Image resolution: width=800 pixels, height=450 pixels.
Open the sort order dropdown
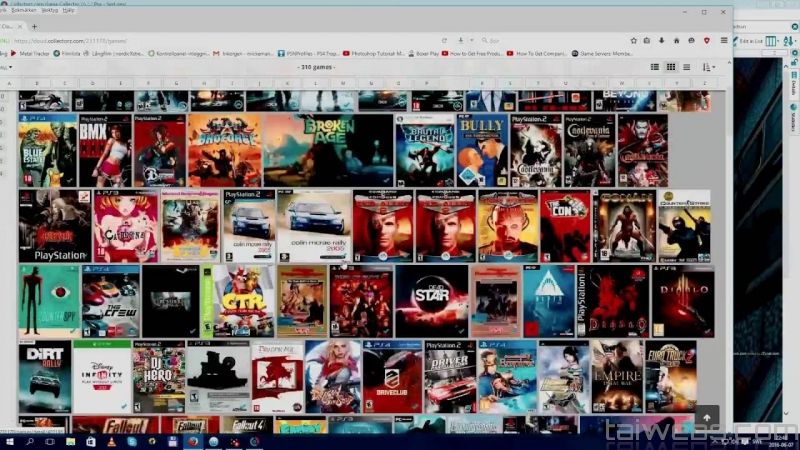coord(707,67)
